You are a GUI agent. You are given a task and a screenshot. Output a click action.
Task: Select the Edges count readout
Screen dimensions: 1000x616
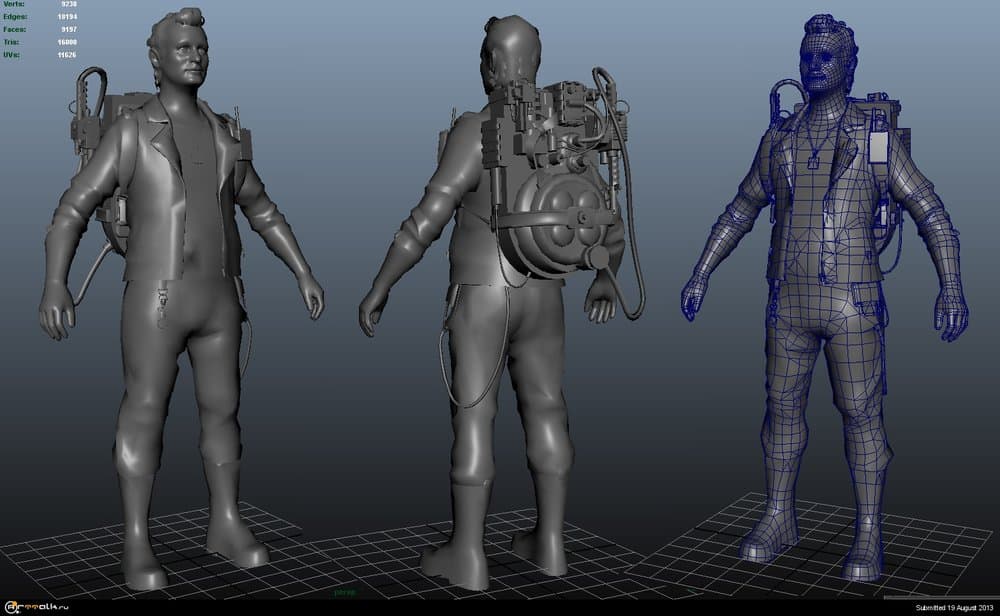click(x=45, y=17)
